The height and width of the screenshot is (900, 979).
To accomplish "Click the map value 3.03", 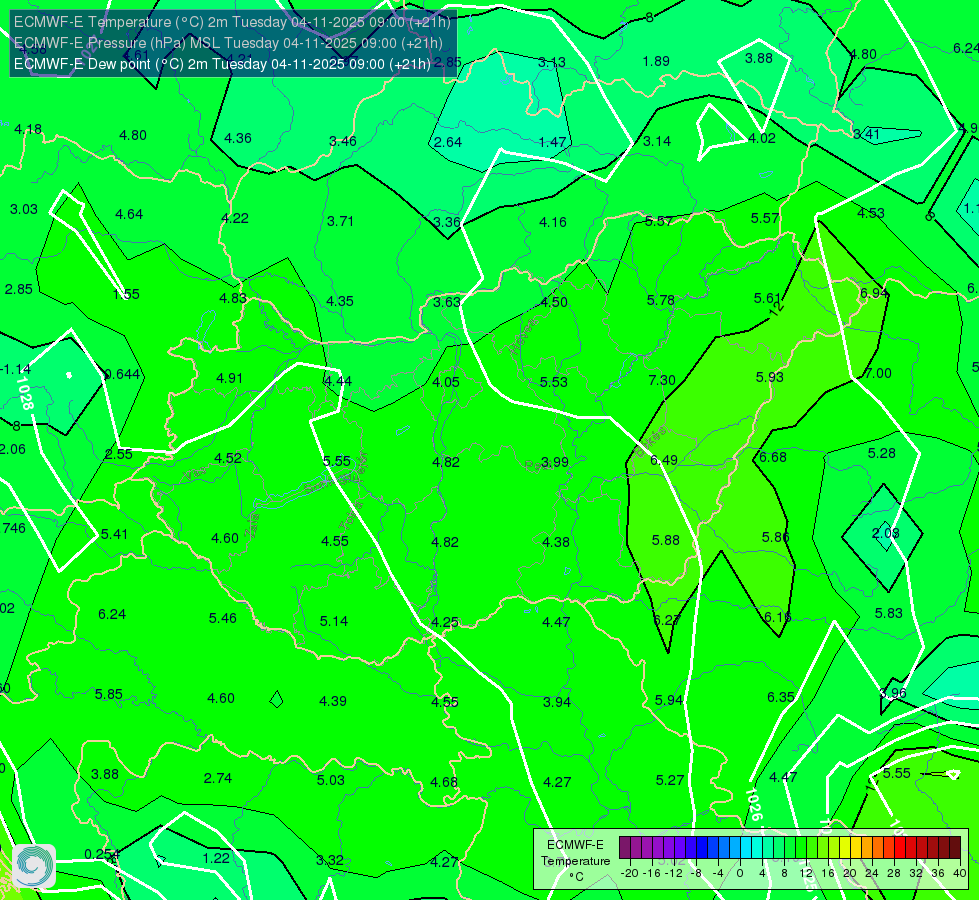I will pos(24,209).
